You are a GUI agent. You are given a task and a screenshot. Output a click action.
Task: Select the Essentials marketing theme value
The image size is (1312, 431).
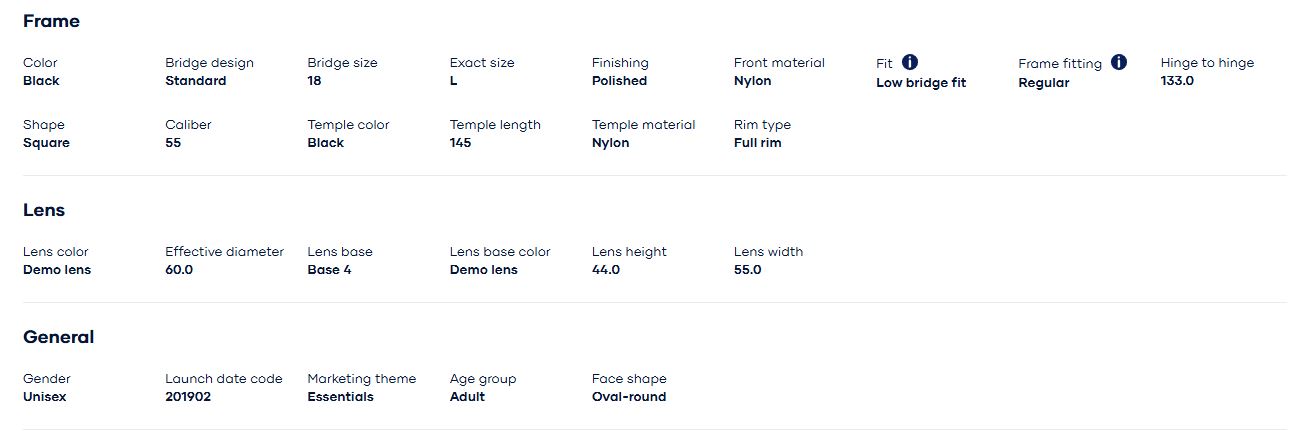tap(340, 397)
